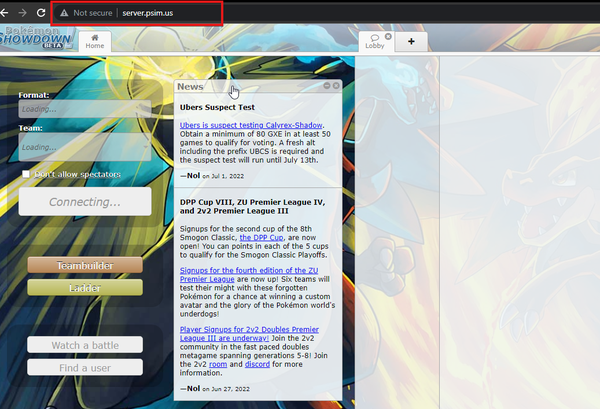Go forward using the browser forward arrow
600x409 pixels.
pyautogui.click(x=23, y=13)
